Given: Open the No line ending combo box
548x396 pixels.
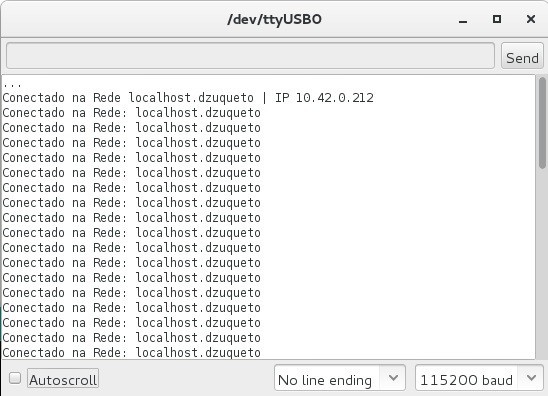Looking at the screenshot, I should 340,378.
